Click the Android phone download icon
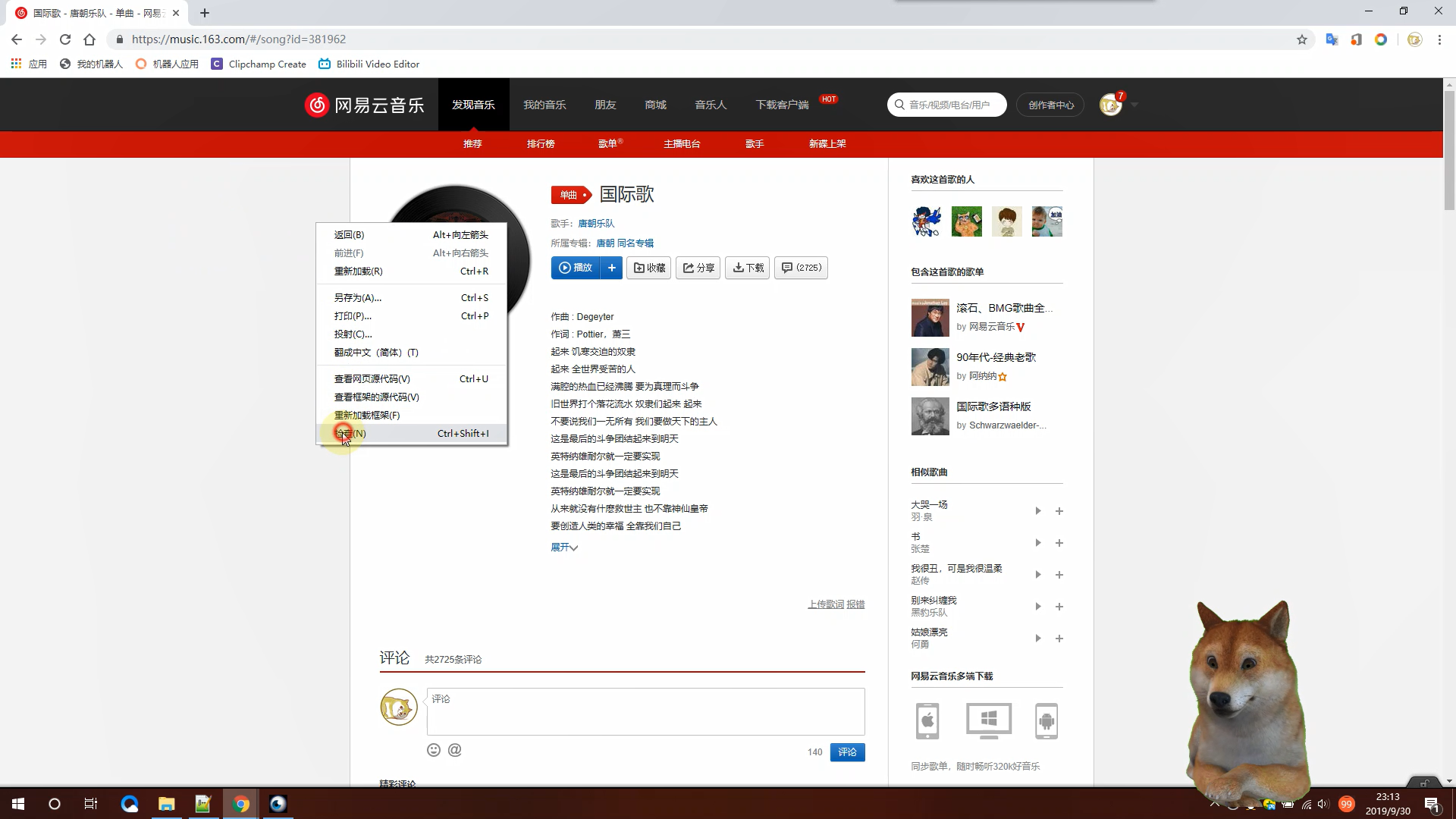1456x819 pixels. [x=1046, y=720]
